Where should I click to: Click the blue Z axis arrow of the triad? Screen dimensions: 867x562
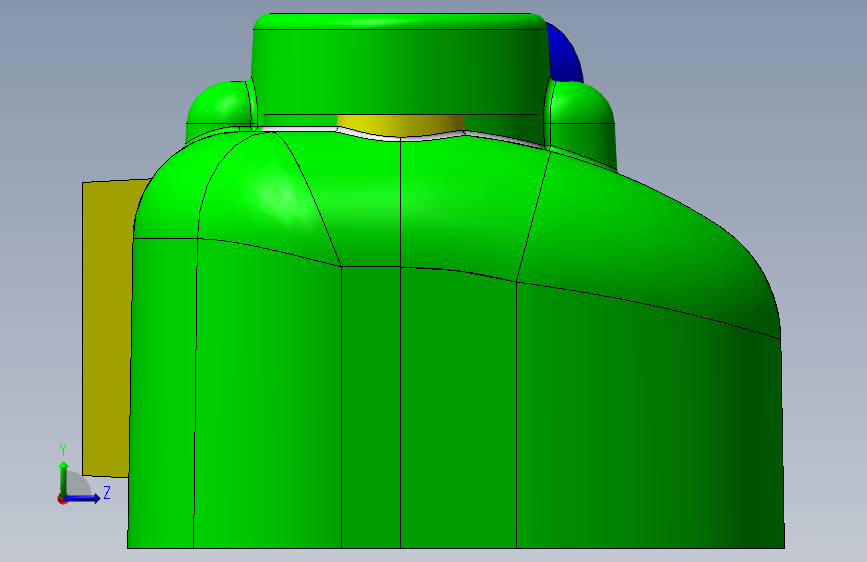83,498
